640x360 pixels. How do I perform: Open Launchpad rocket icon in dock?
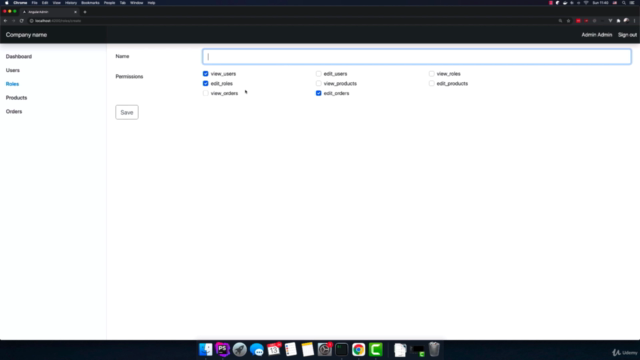(240, 350)
